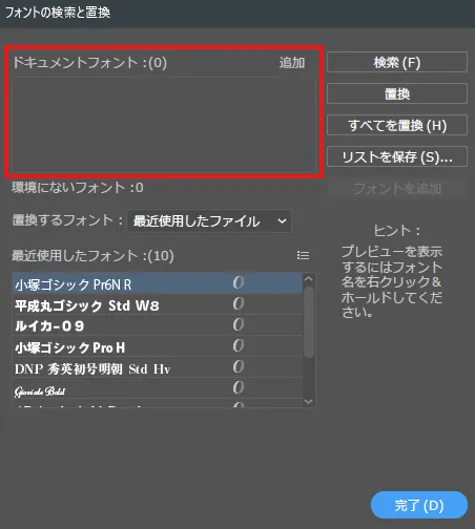Click the 追加 column header label
Viewport: 476px width, 530px height.
point(292,63)
